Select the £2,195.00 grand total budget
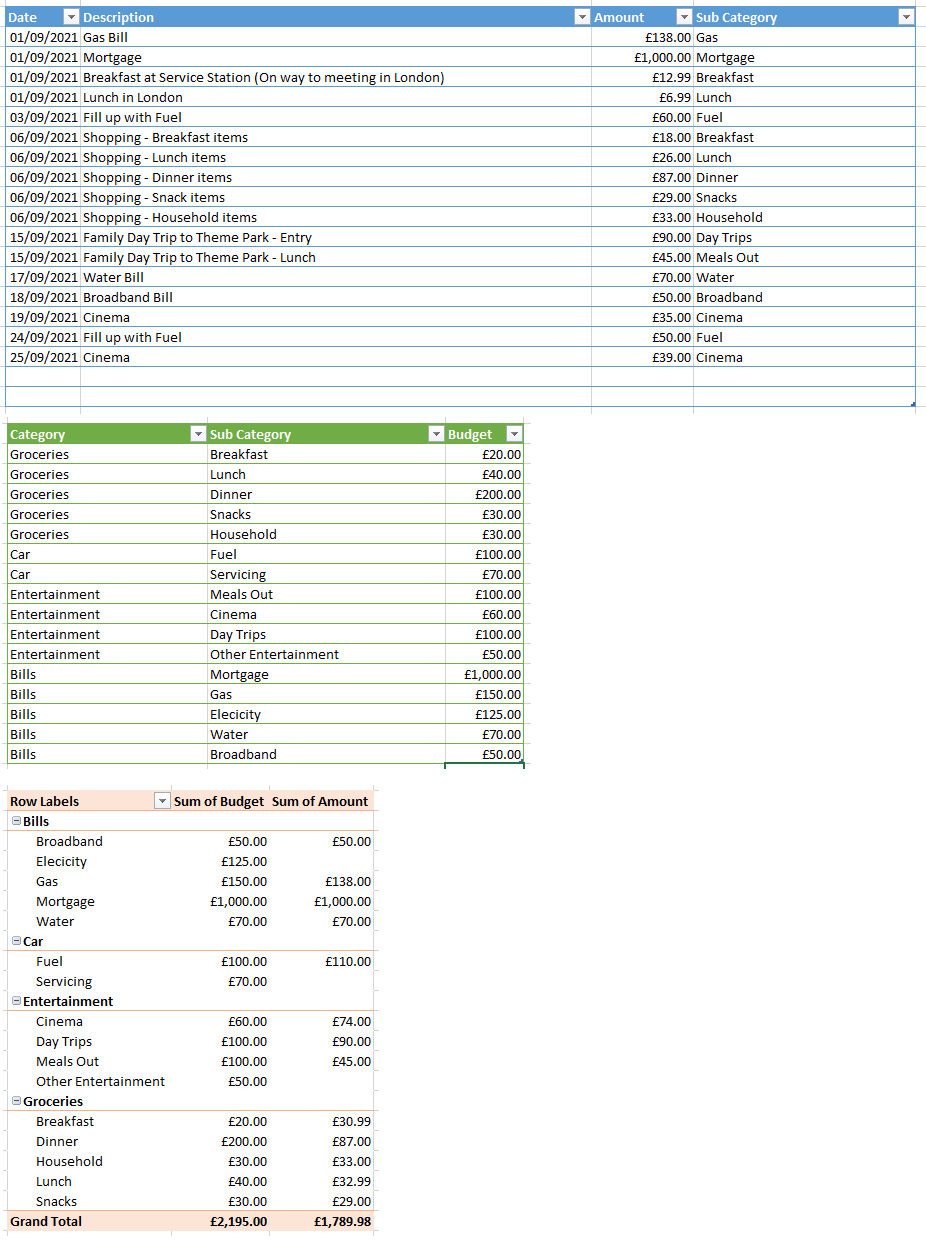Viewport: 926px width, 1240px height. 238,1221
